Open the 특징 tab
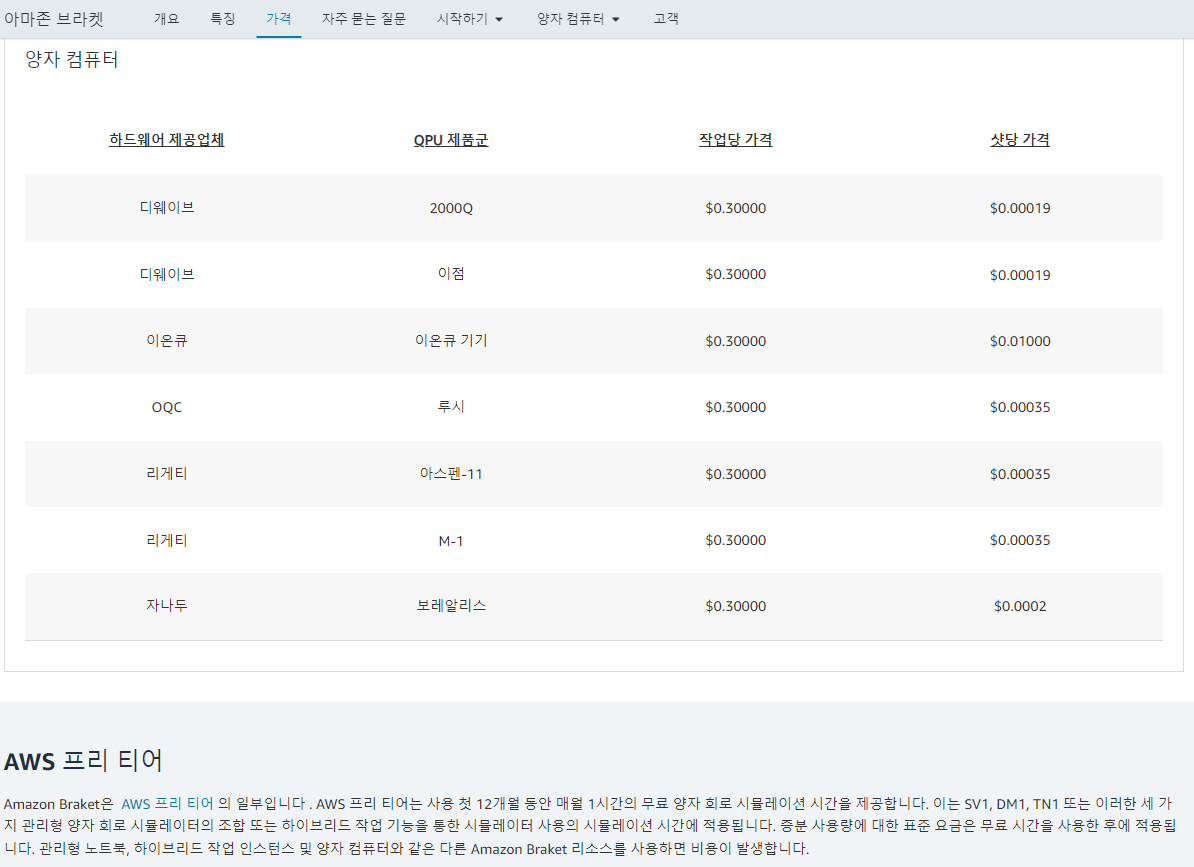 tap(222, 18)
